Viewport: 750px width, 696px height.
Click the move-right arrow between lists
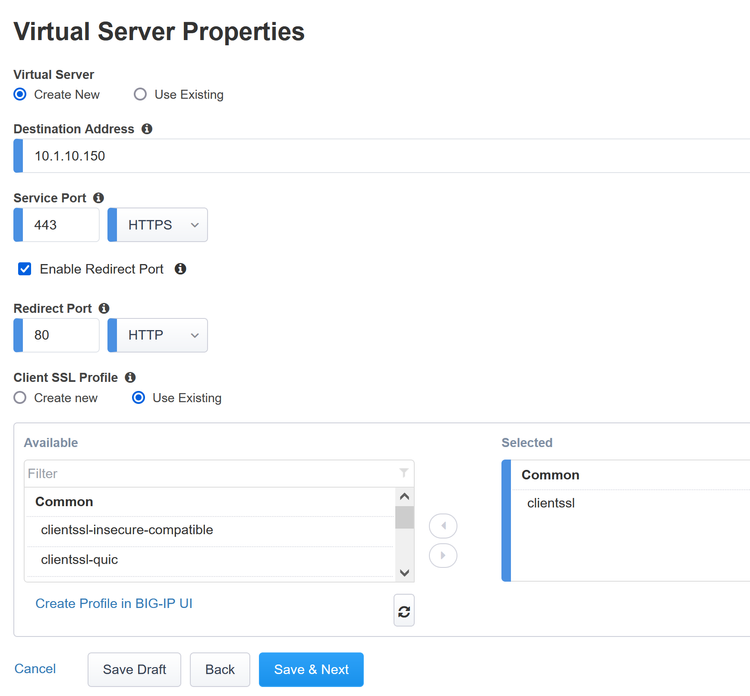(443, 556)
